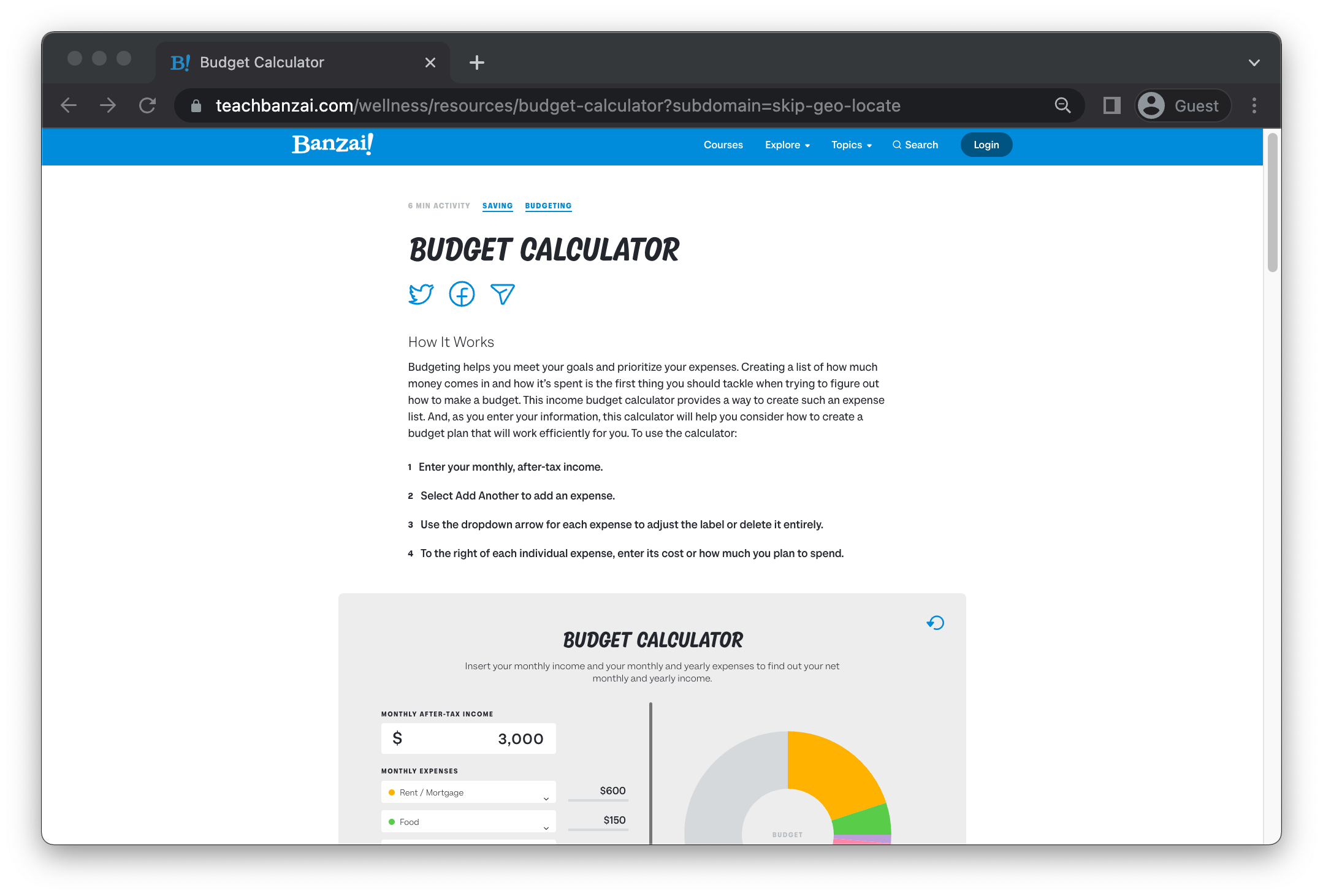Expand the Explore dropdown menu
This screenshot has height=896, width=1323.
pos(787,145)
